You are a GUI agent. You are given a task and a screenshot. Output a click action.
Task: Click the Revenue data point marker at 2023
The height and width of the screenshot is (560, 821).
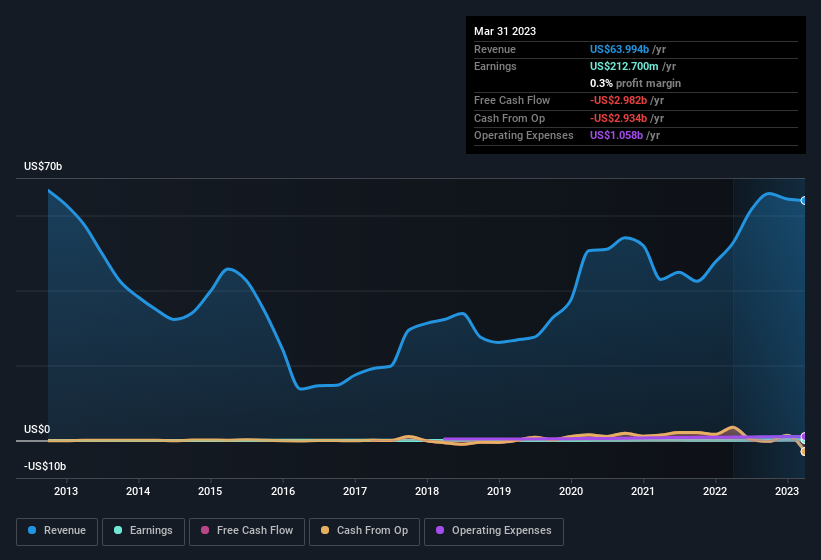point(804,200)
